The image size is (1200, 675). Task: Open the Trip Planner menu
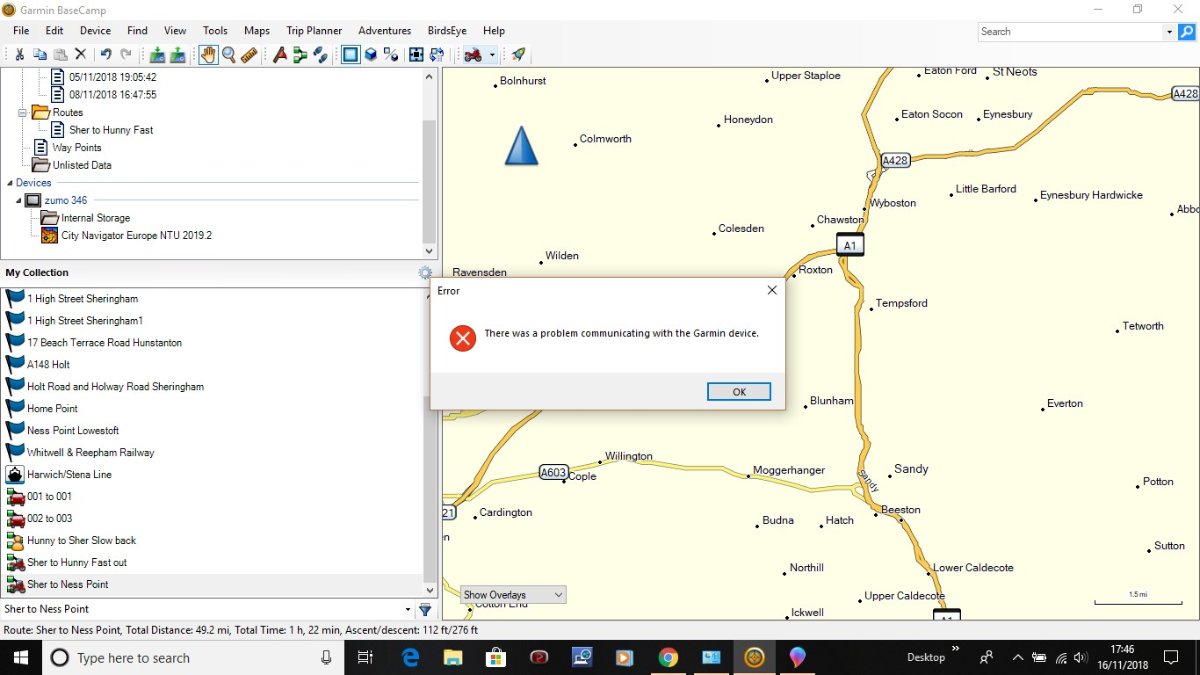[x=314, y=31]
